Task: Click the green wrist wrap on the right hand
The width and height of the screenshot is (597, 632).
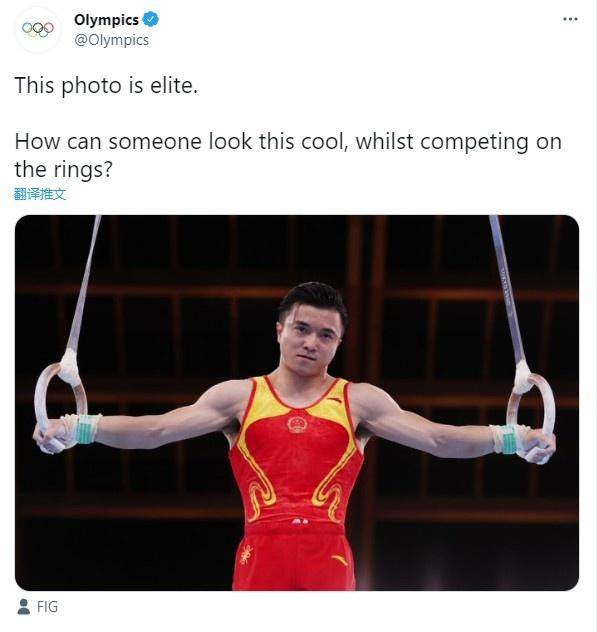Action: [508, 439]
